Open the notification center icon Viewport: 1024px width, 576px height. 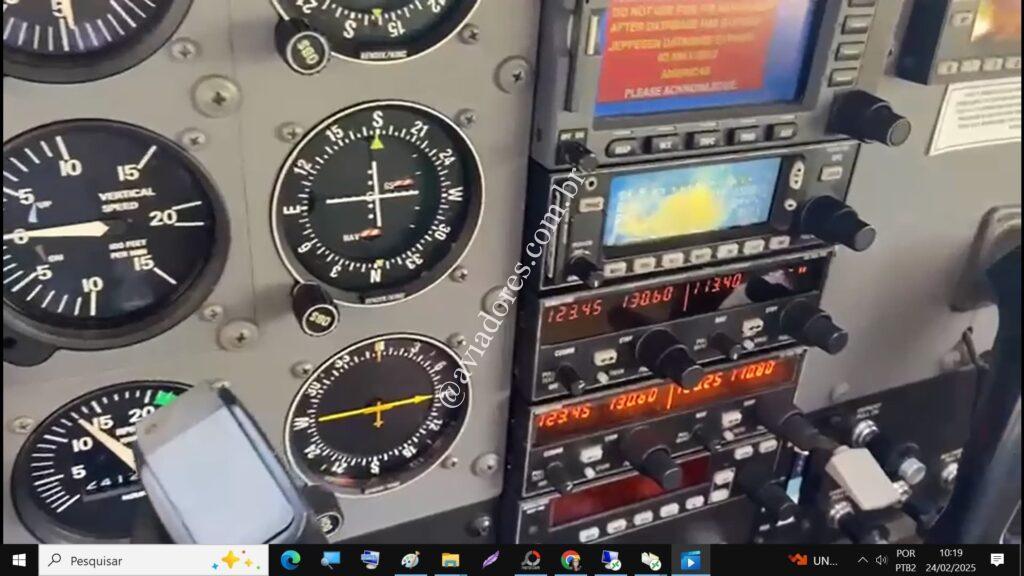click(x=997, y=560)
